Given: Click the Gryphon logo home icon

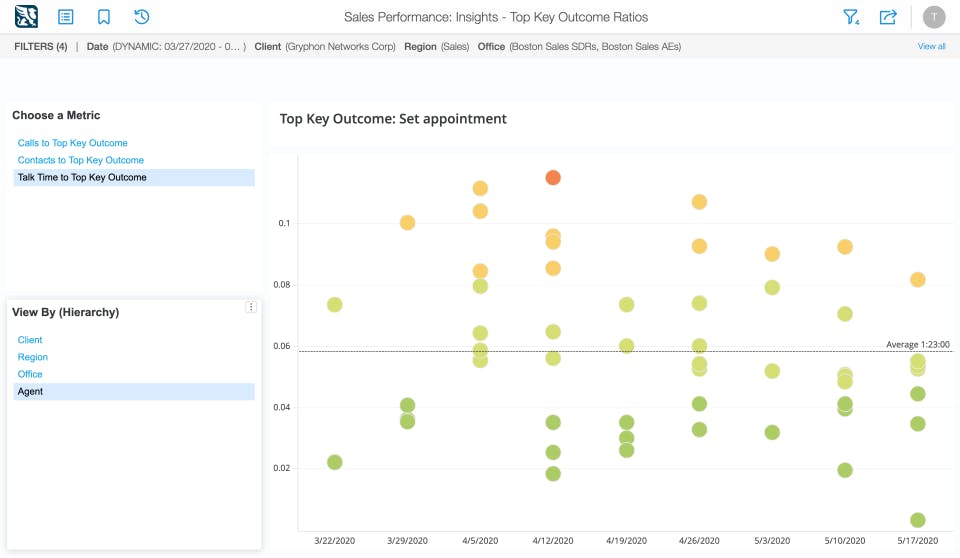Looking at the screenshot, I should pos(27,17).
